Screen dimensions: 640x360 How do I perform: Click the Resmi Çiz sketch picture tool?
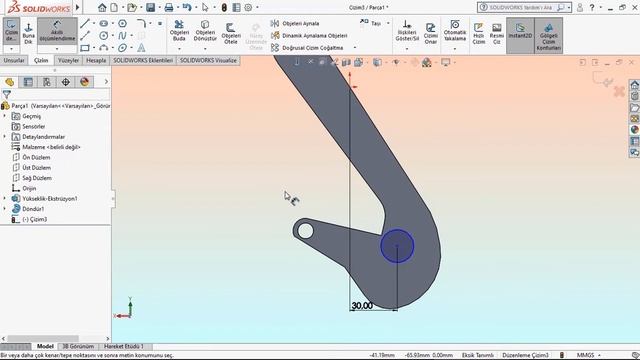(497, 33)
